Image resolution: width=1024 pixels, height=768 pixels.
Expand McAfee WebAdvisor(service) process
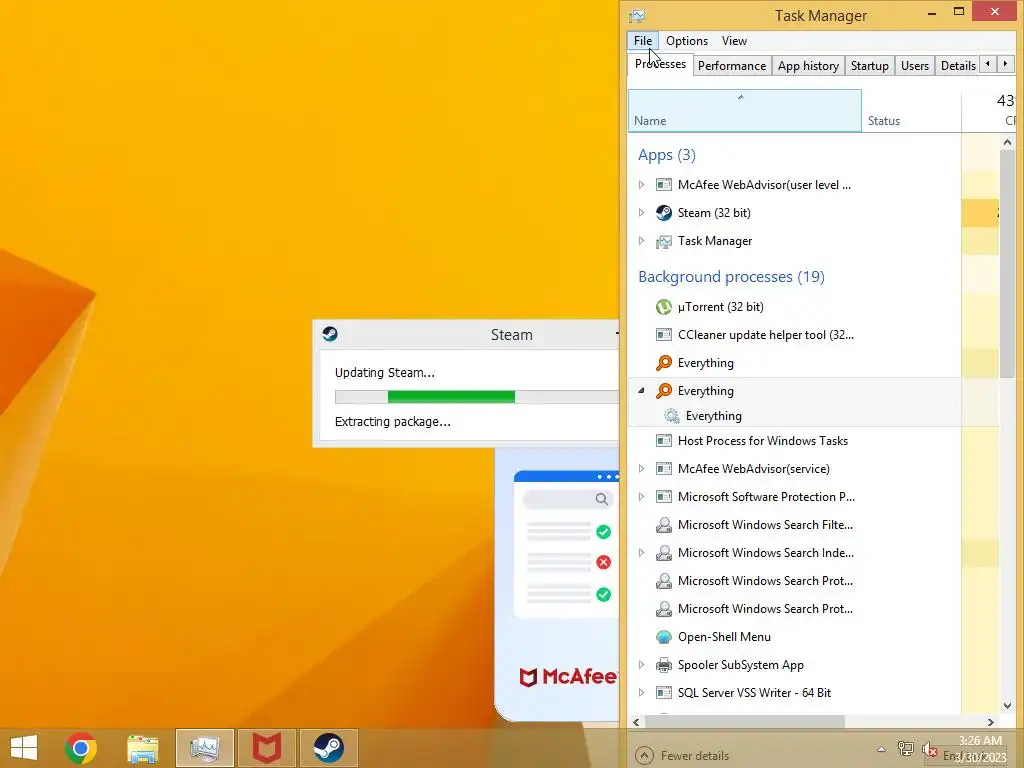click(x=641, y=469)
